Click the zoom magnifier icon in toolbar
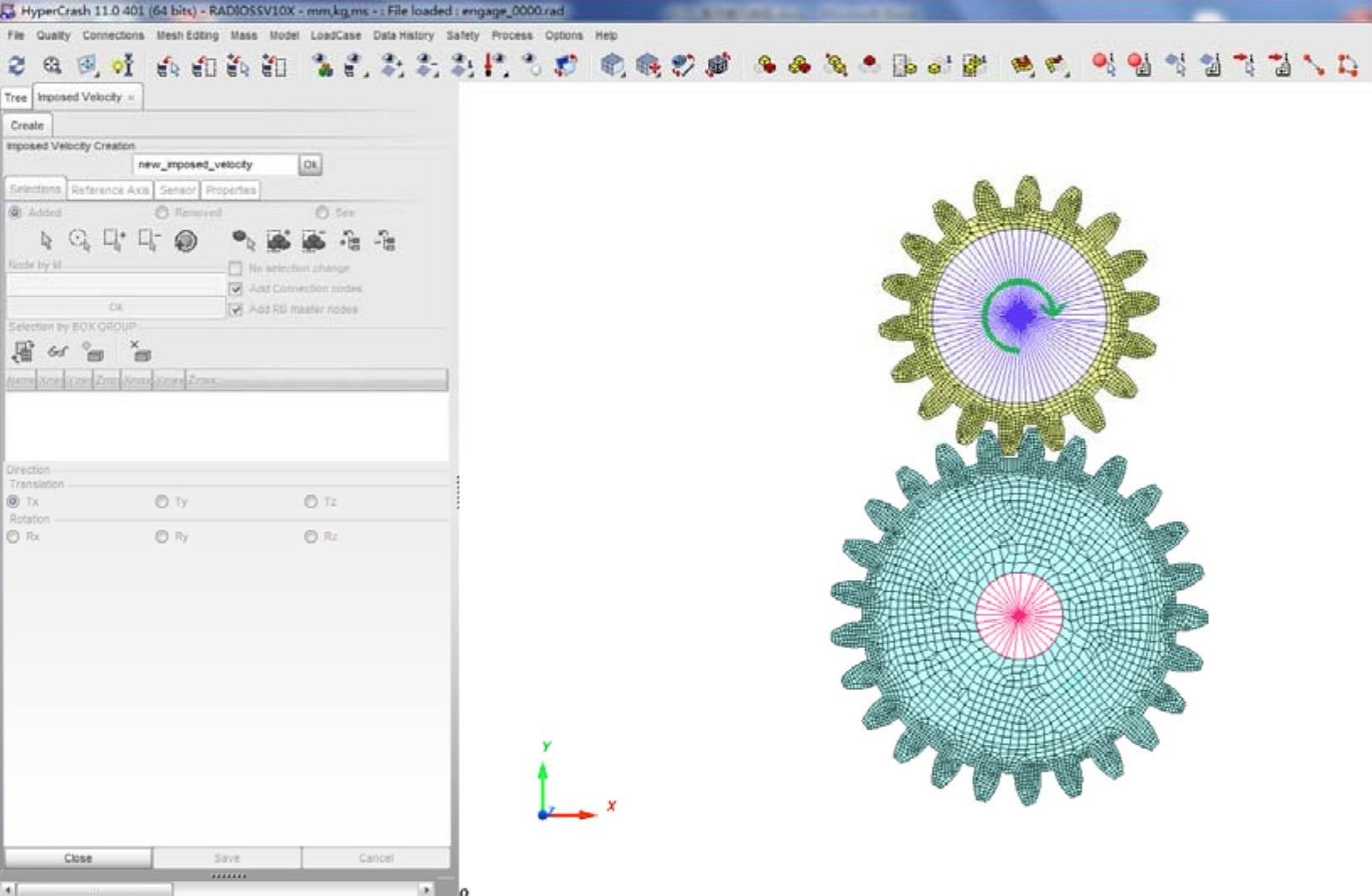The height and width of the screenshot is (896, 1372). pos(52,66)
